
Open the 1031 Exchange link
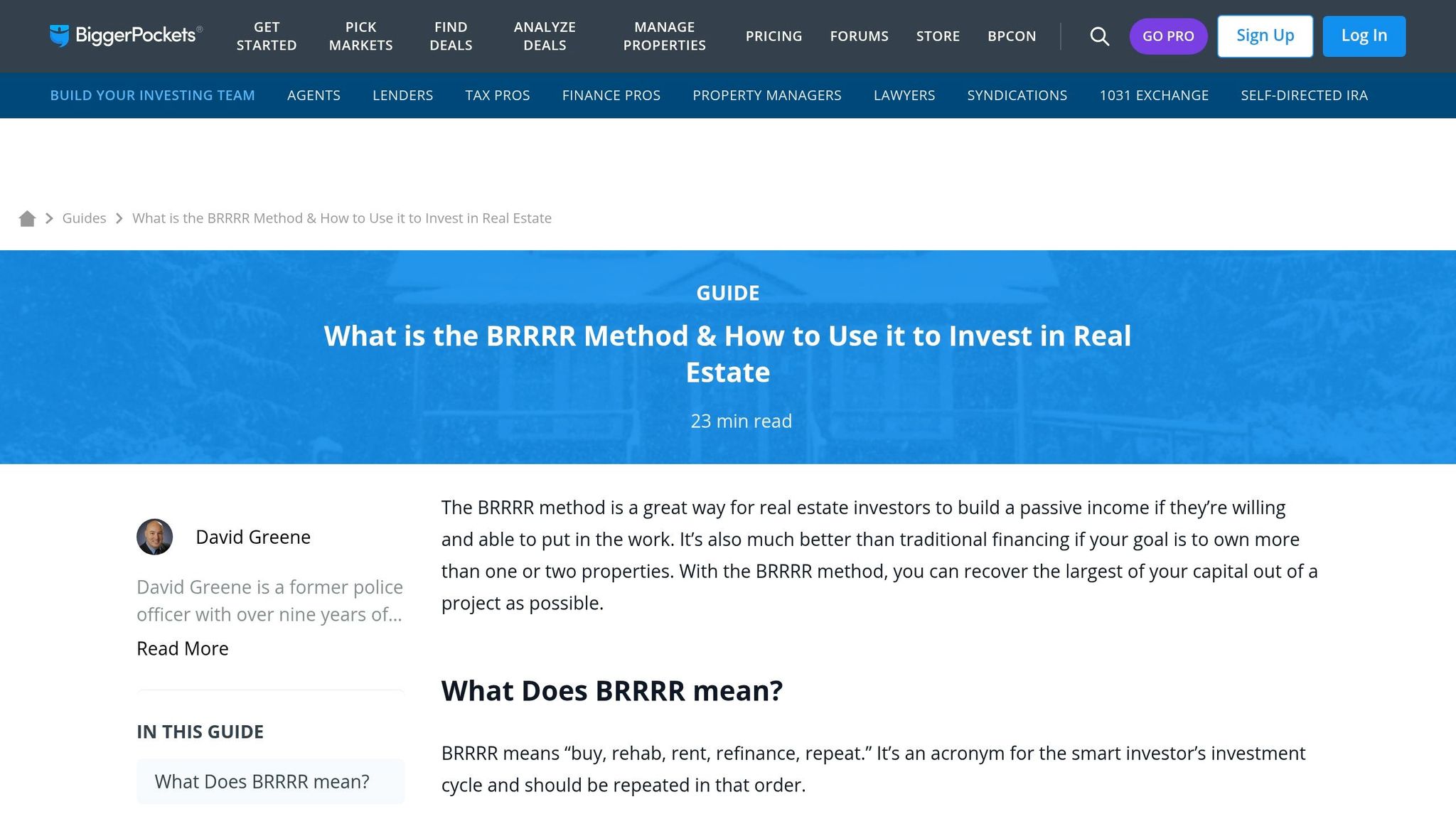(x=1154, y=95)
